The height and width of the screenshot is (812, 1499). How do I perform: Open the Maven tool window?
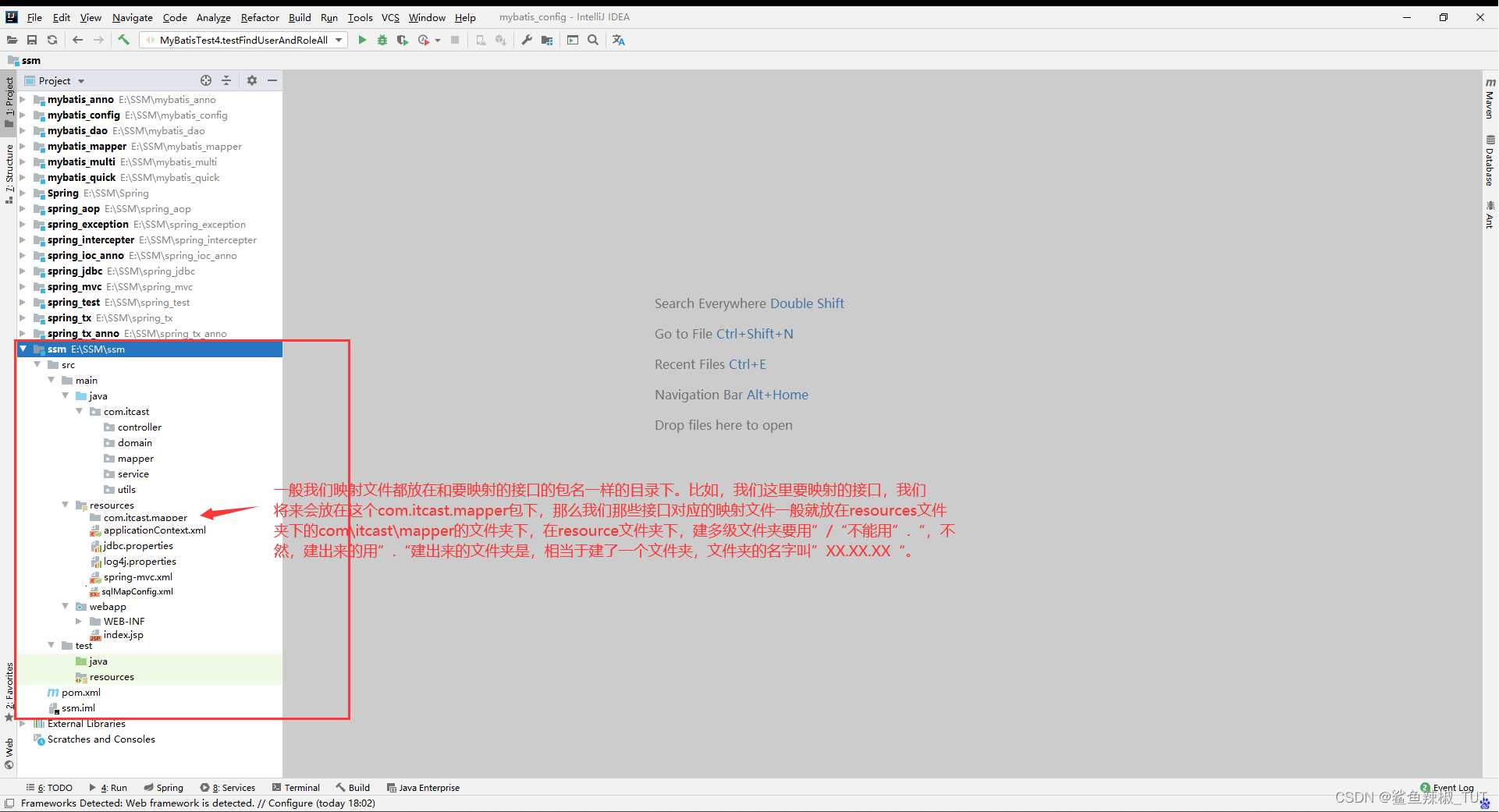1490,98
